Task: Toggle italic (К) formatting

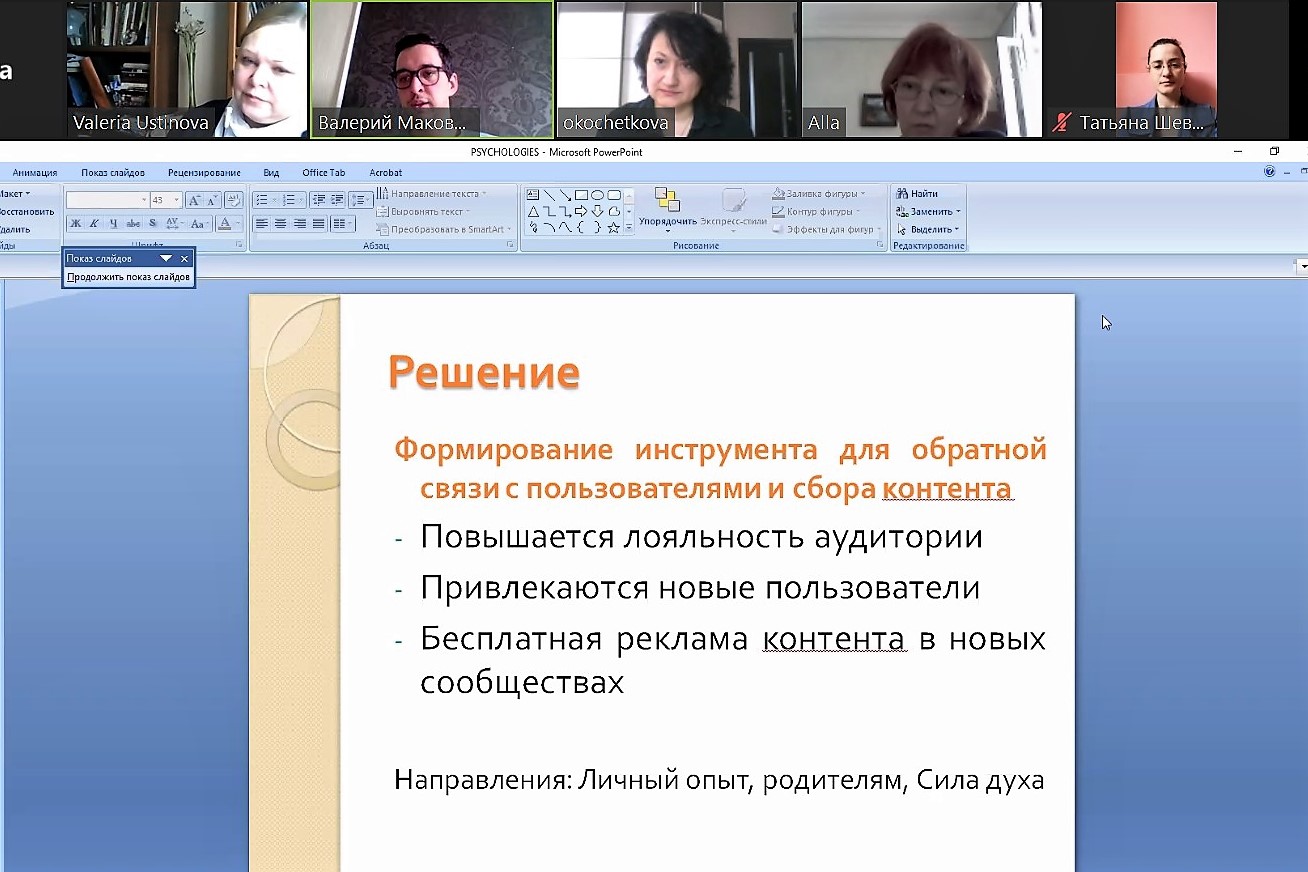Action: click(x=94, y=224)
